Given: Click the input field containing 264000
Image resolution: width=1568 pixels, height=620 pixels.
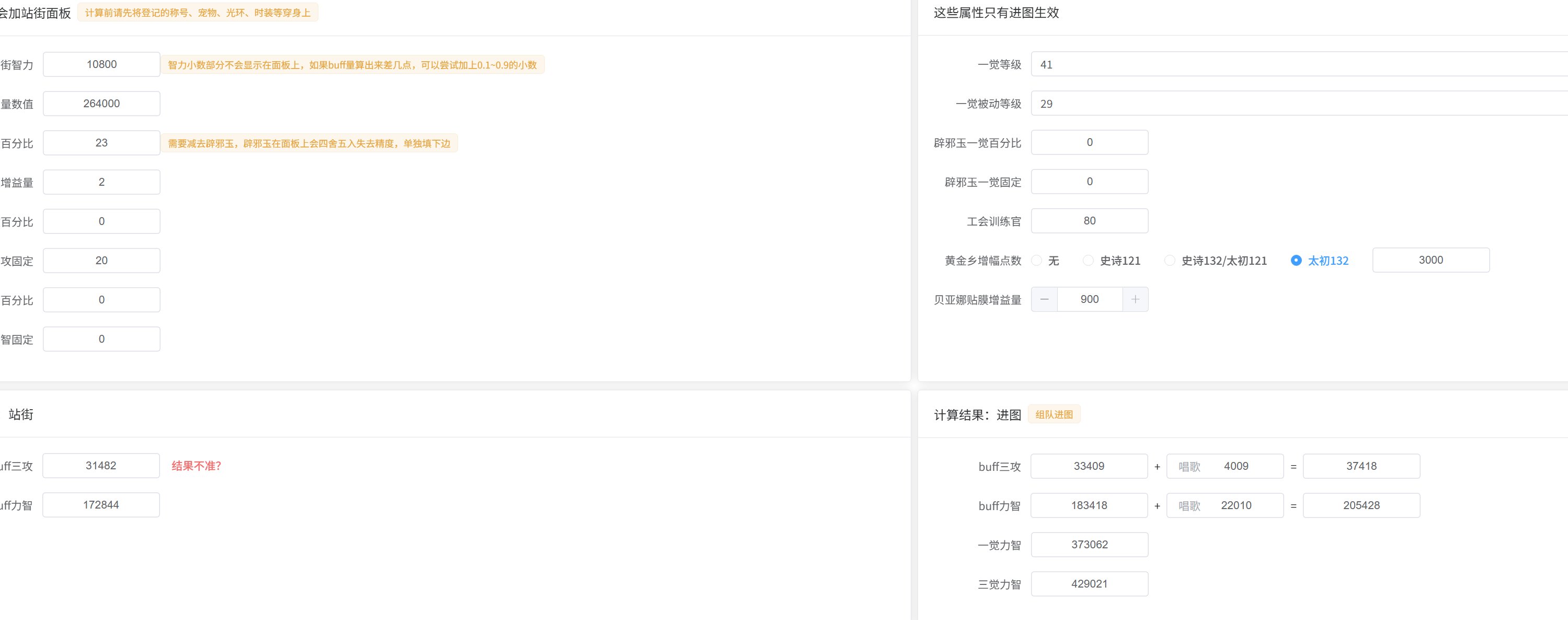Looking at the screenshot, I should (101, 104).
